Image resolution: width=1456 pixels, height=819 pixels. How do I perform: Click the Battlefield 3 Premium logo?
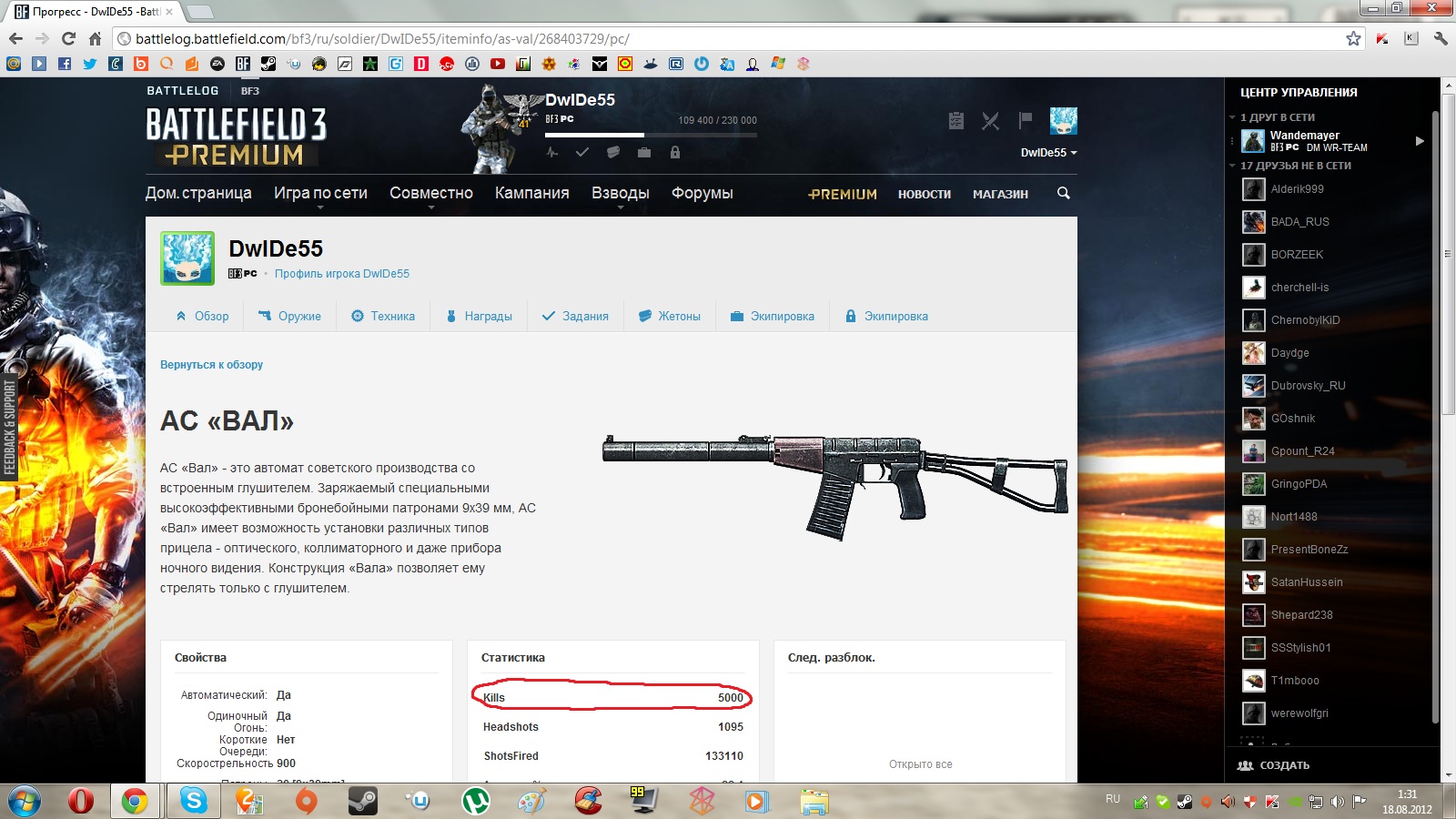point(236,137)
